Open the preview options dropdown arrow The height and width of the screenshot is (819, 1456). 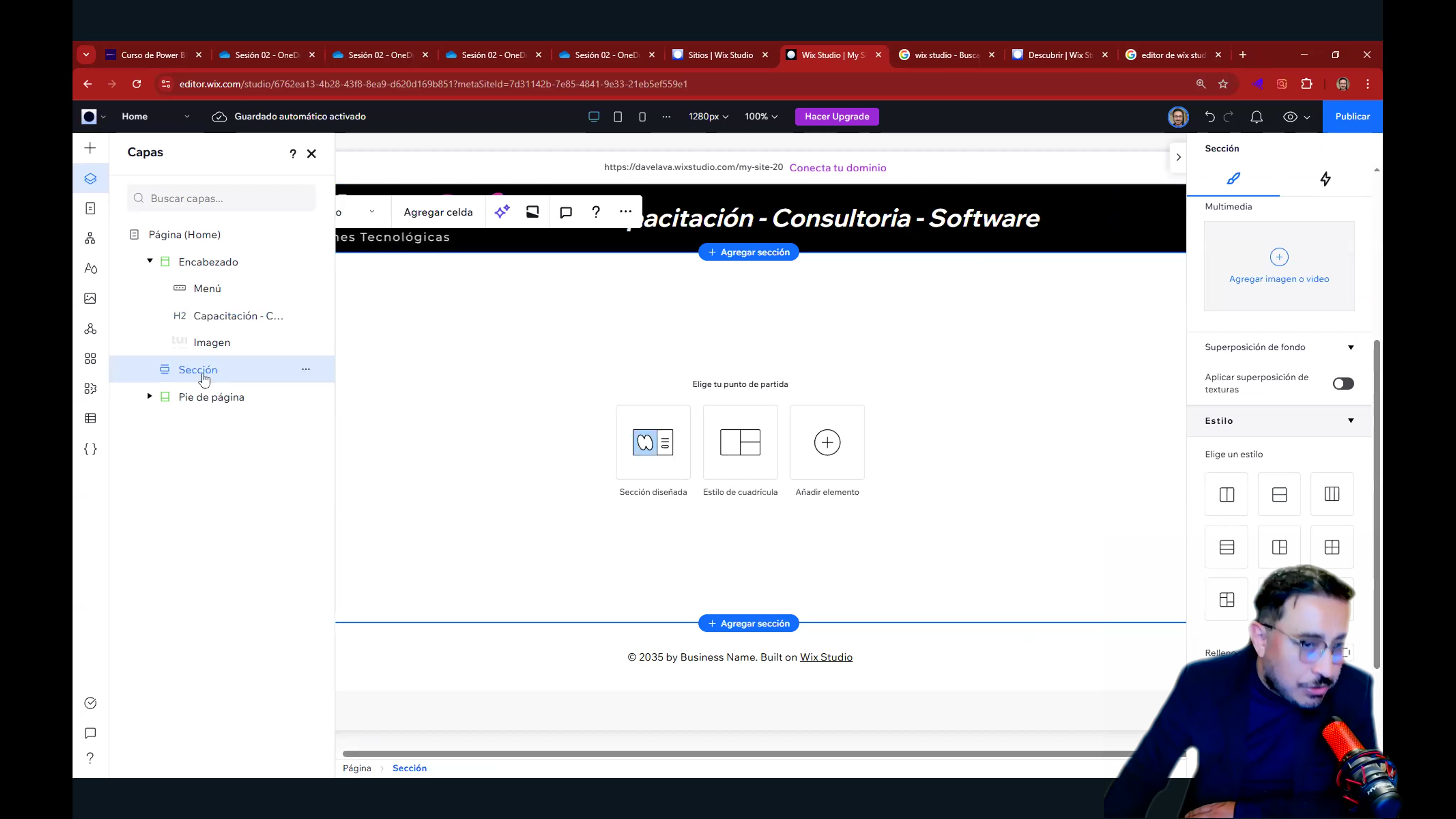pyautogui.click(x=1307, y=117)
